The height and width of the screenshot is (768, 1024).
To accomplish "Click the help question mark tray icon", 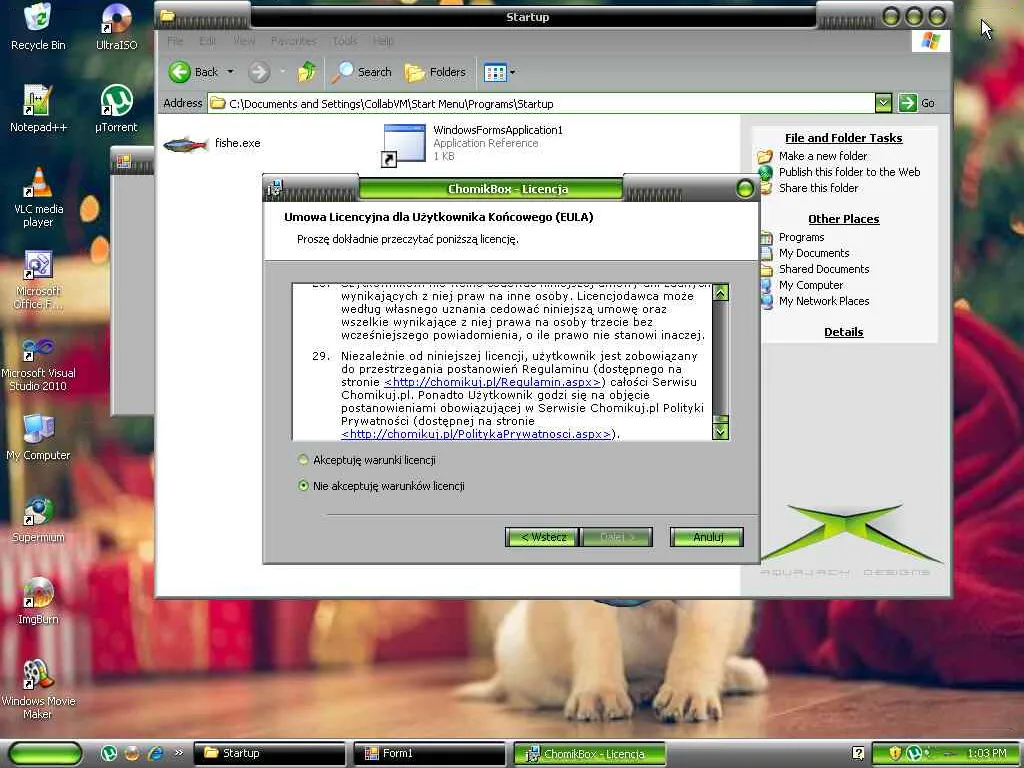I will [x=858, y=753].
